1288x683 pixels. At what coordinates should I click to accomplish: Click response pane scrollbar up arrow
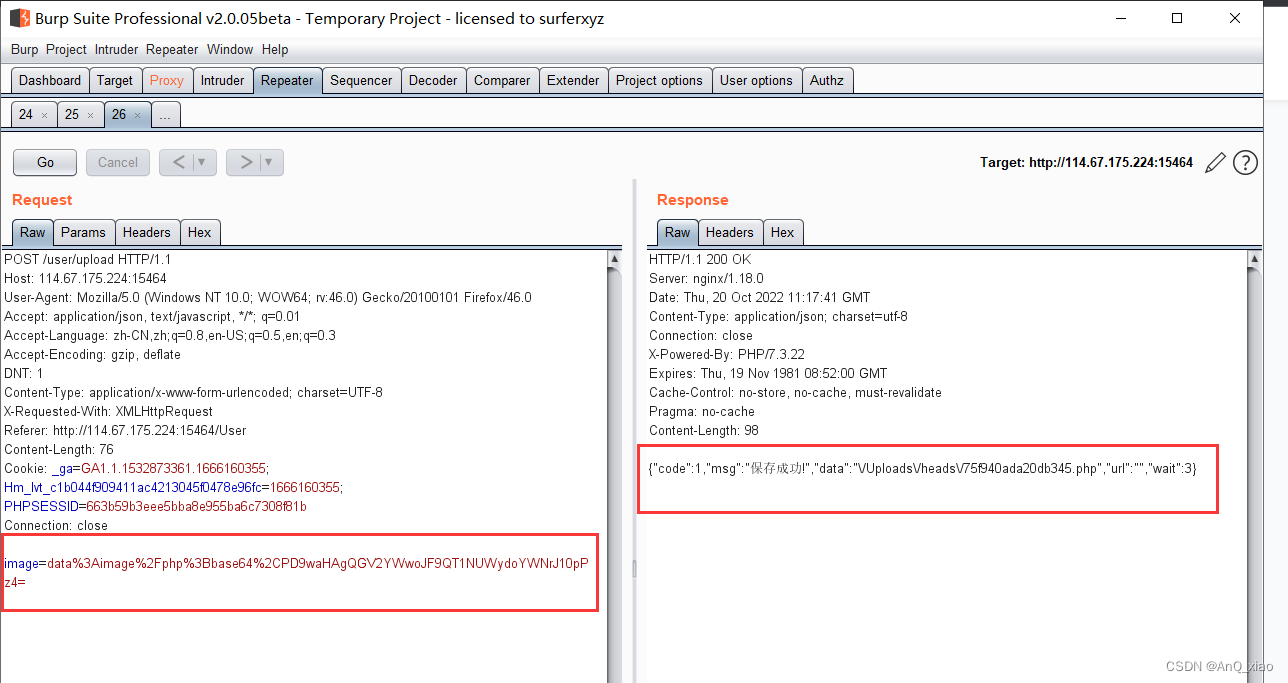(x=1255, y=259)
